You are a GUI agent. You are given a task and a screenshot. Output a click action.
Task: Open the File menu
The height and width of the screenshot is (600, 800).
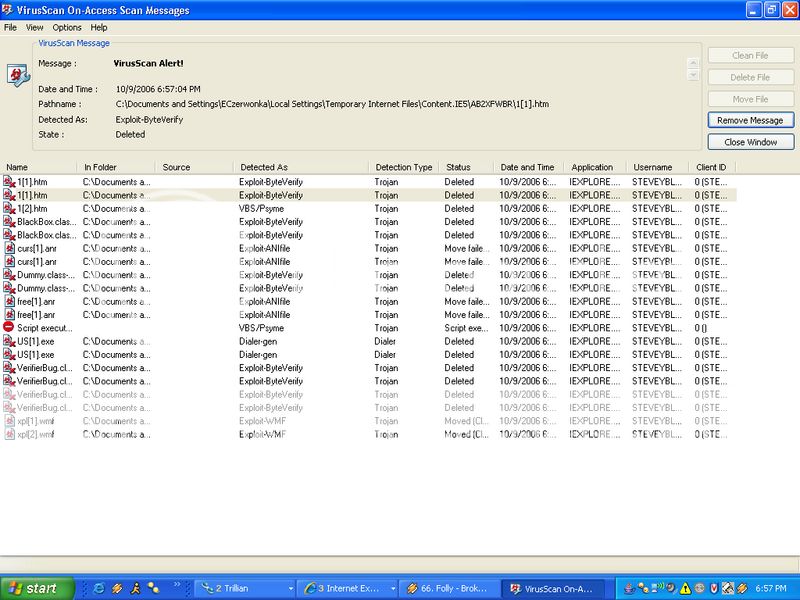(x=10, y=28)
